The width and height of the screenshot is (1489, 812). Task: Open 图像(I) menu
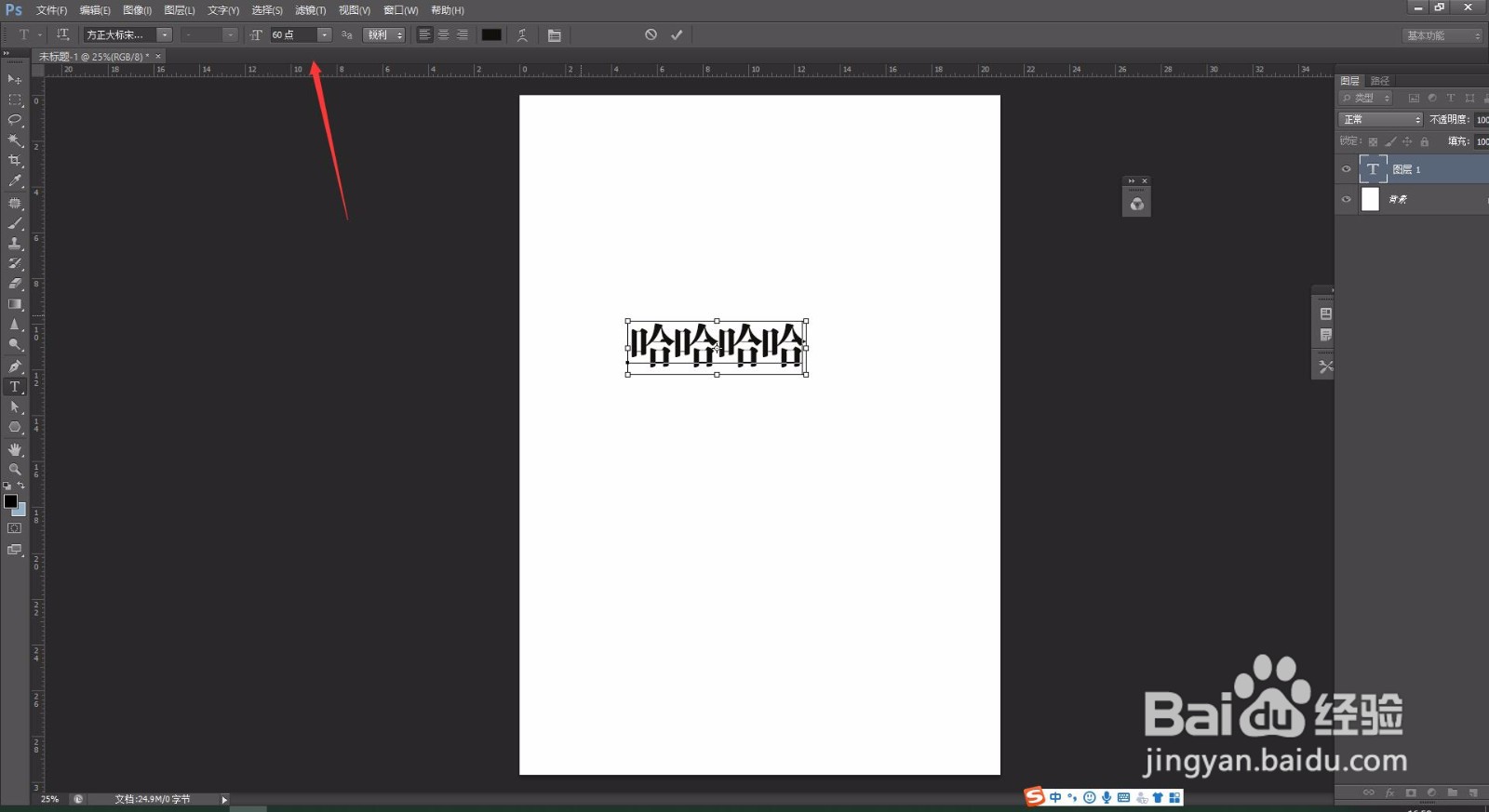click(137, 10)
